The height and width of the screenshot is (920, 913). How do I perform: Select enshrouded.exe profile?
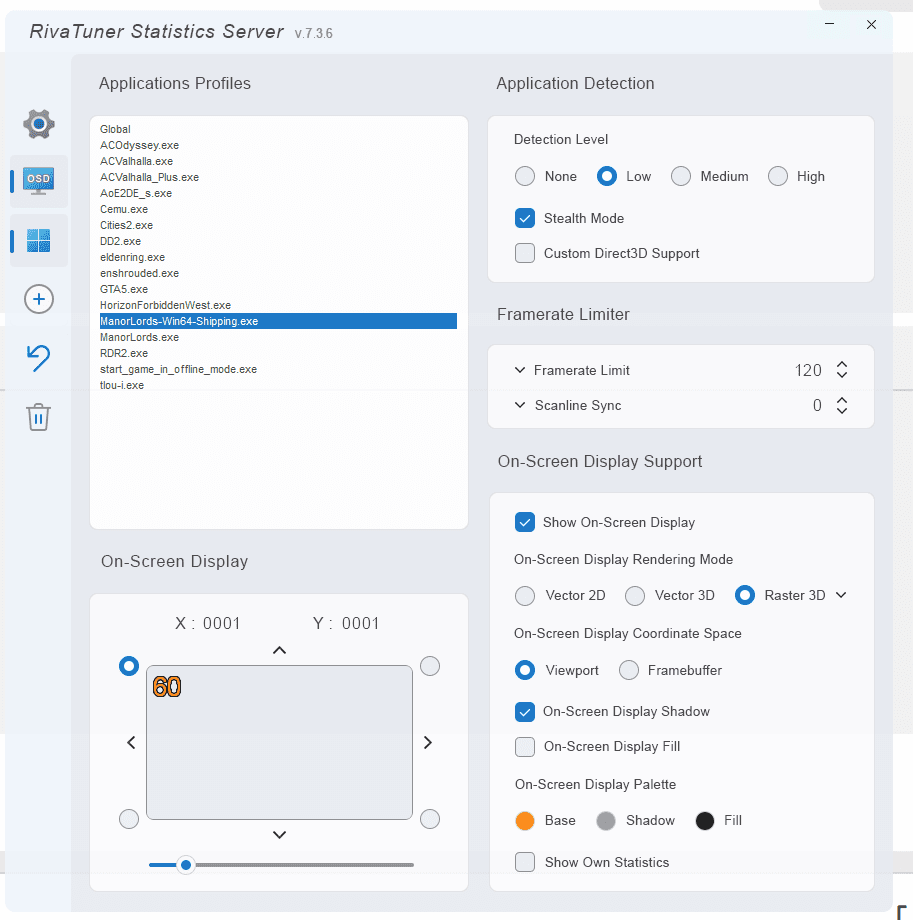(278, 273)
